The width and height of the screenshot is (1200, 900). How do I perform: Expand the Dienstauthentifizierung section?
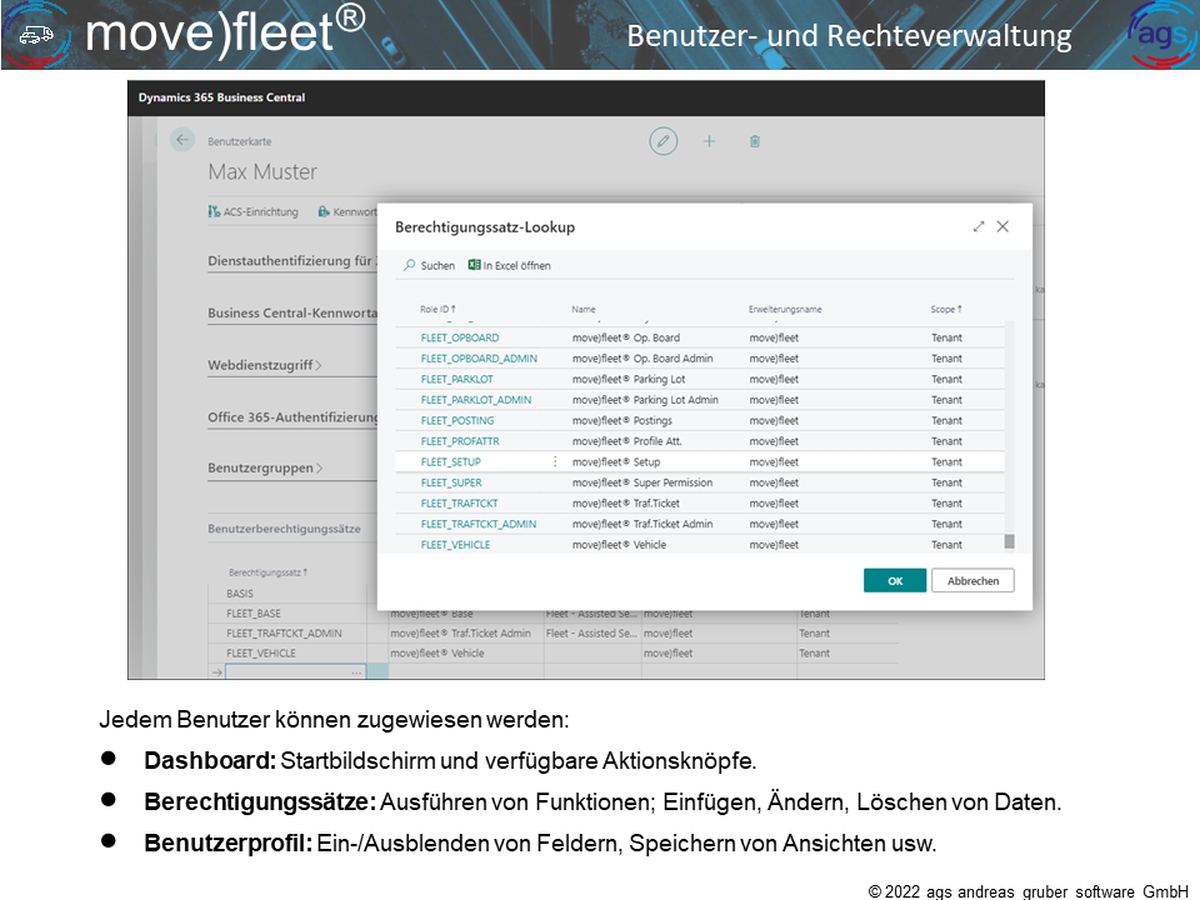tap(293, 261)
